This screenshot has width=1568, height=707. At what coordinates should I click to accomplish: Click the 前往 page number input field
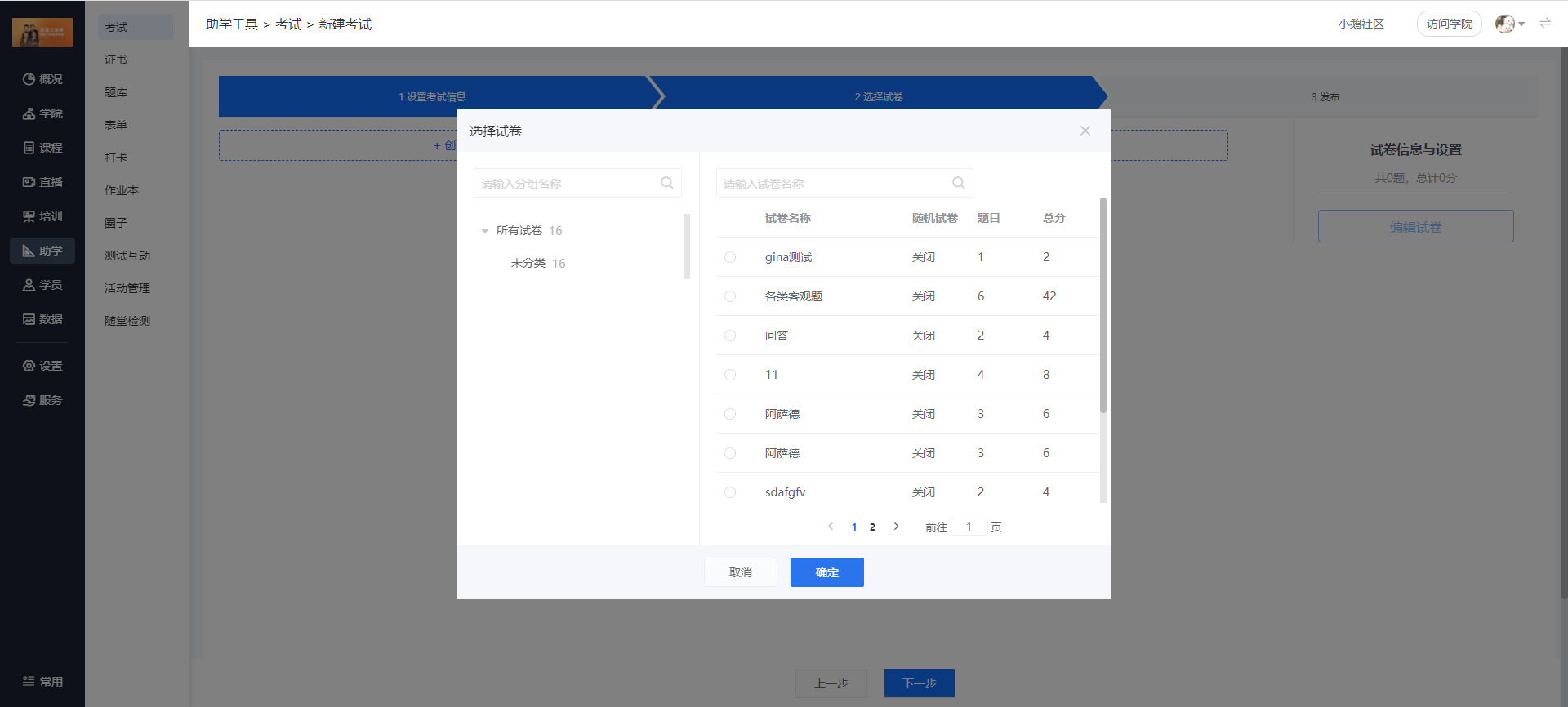point(969,527)
